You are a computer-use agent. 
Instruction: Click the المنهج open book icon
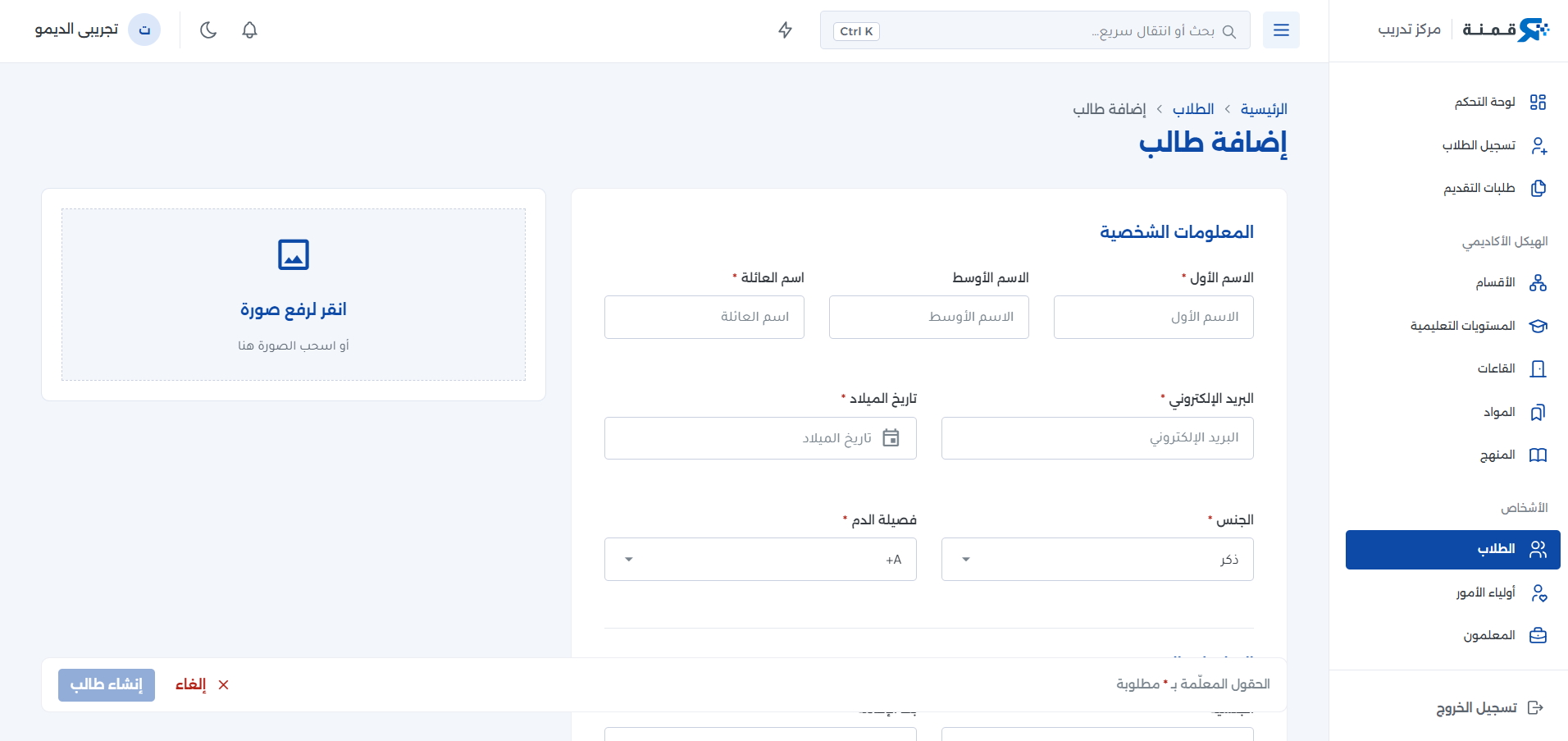pos(1538,455)
